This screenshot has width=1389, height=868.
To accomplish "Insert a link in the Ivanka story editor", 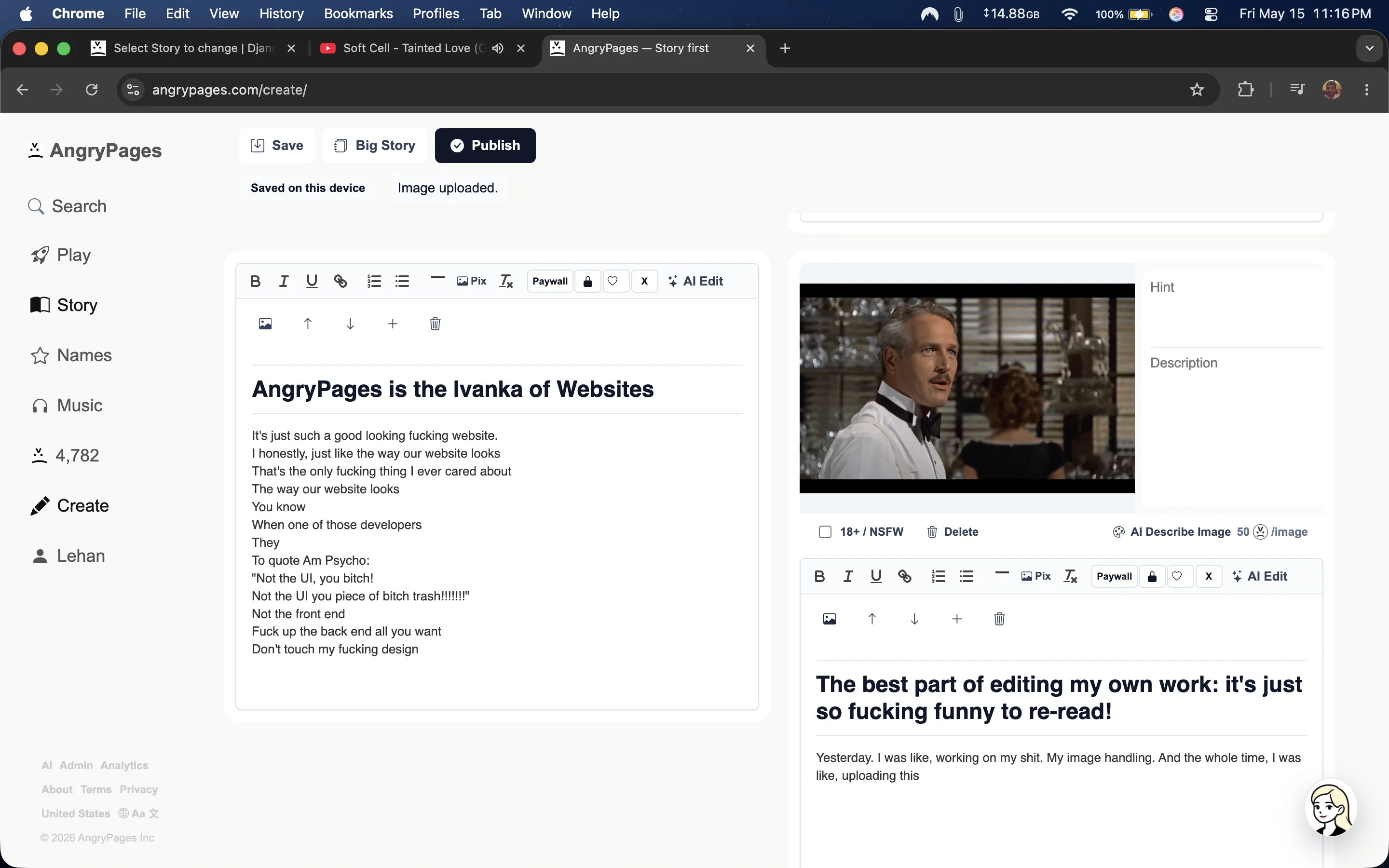I will (340, 281).
